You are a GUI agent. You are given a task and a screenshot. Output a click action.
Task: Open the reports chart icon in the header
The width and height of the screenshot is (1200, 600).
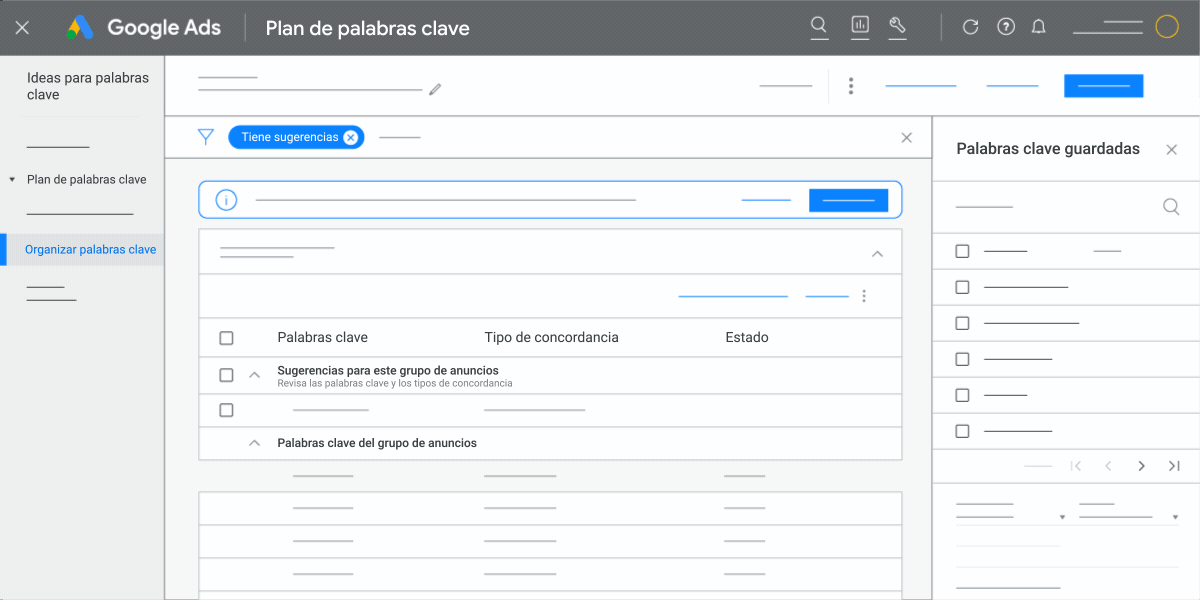tap(858, 27)
